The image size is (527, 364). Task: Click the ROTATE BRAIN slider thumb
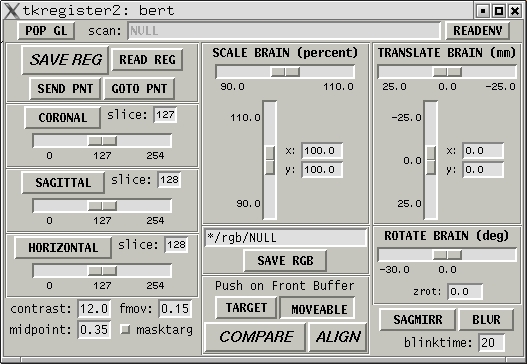(447, 255)
